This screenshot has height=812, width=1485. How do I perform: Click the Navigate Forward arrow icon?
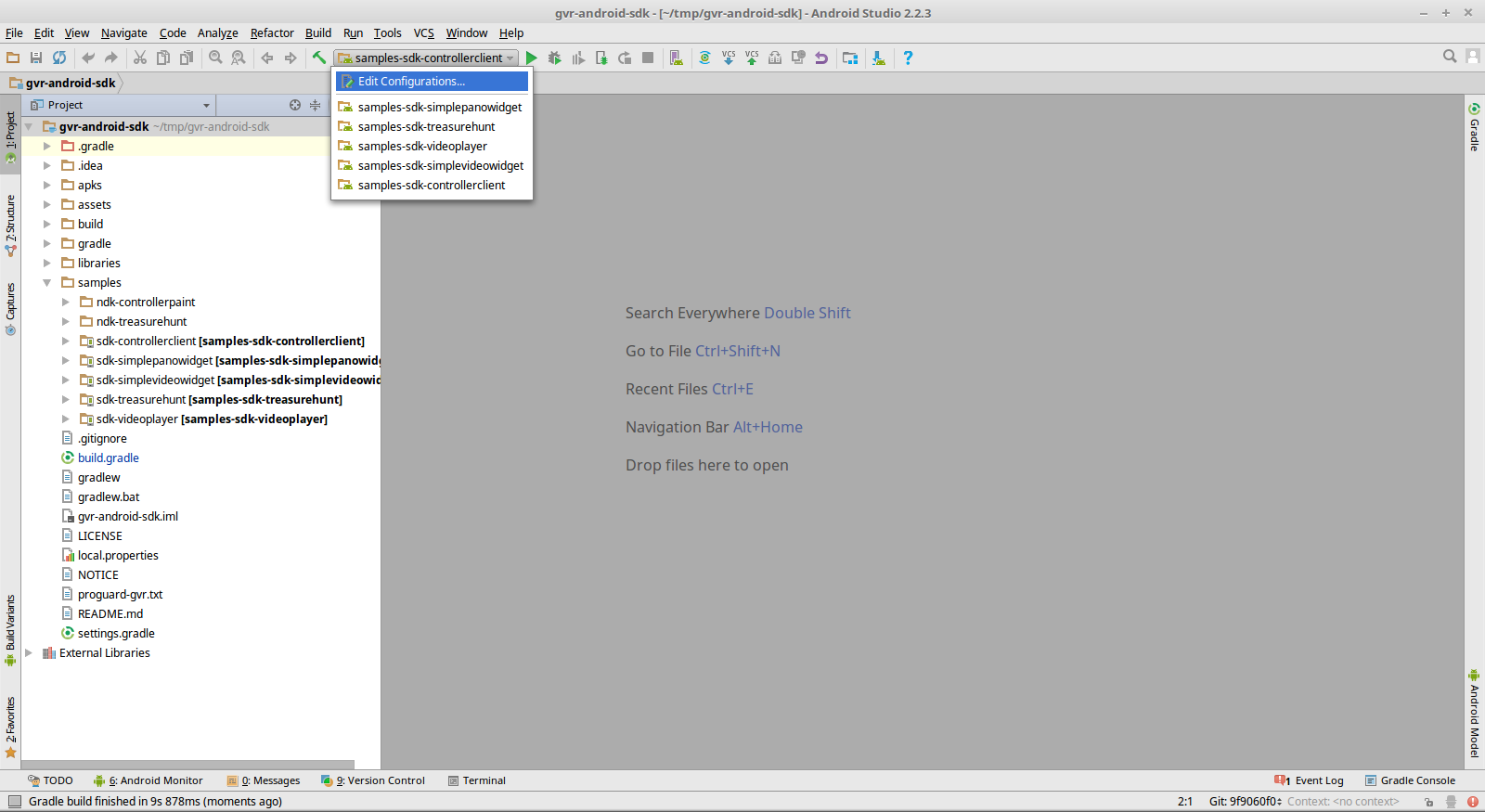(291, 58)
